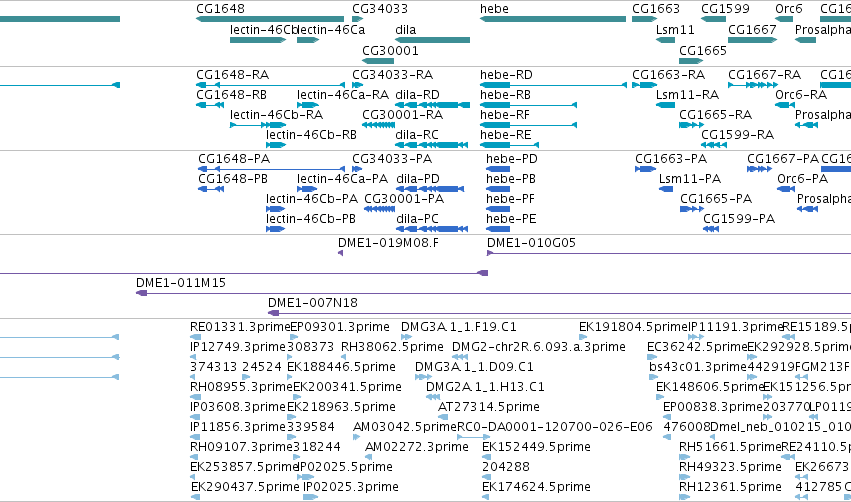The image size is (851, 502).
Task: Select clone DME1-011M15 end marker
Action: coord(142,293)
